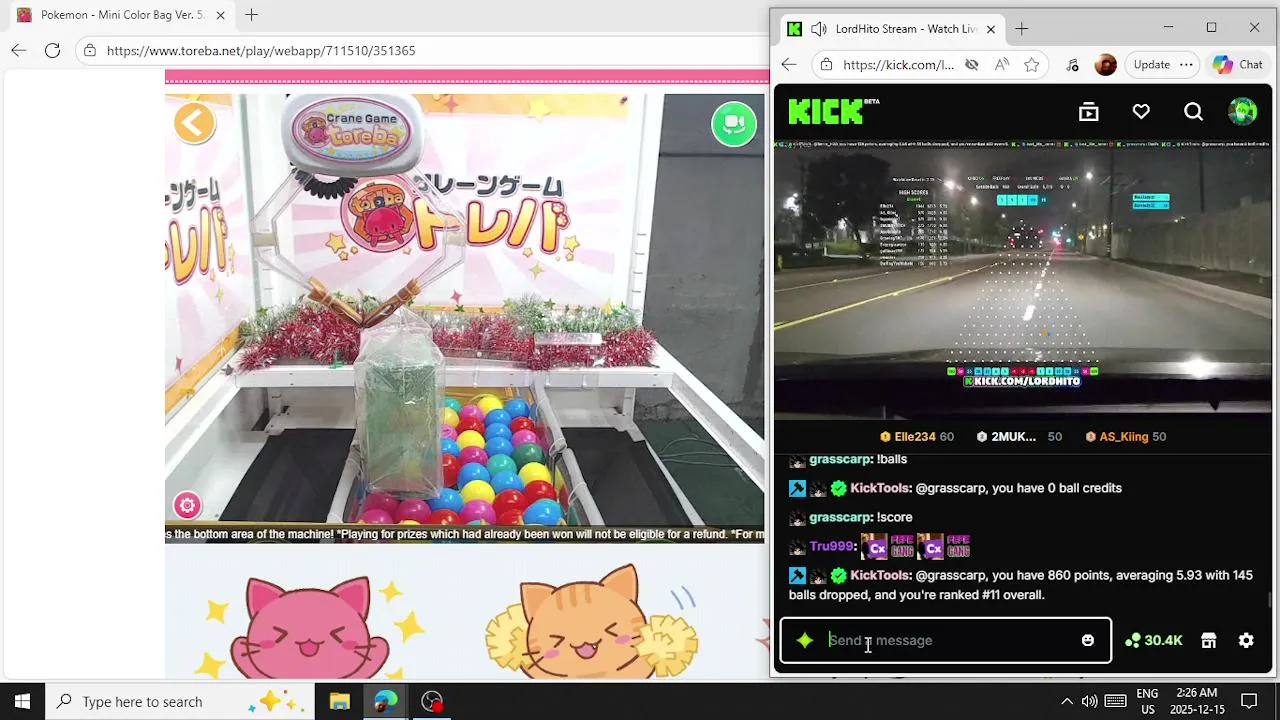Go to Kick home via logo

[x=833, y=111]
